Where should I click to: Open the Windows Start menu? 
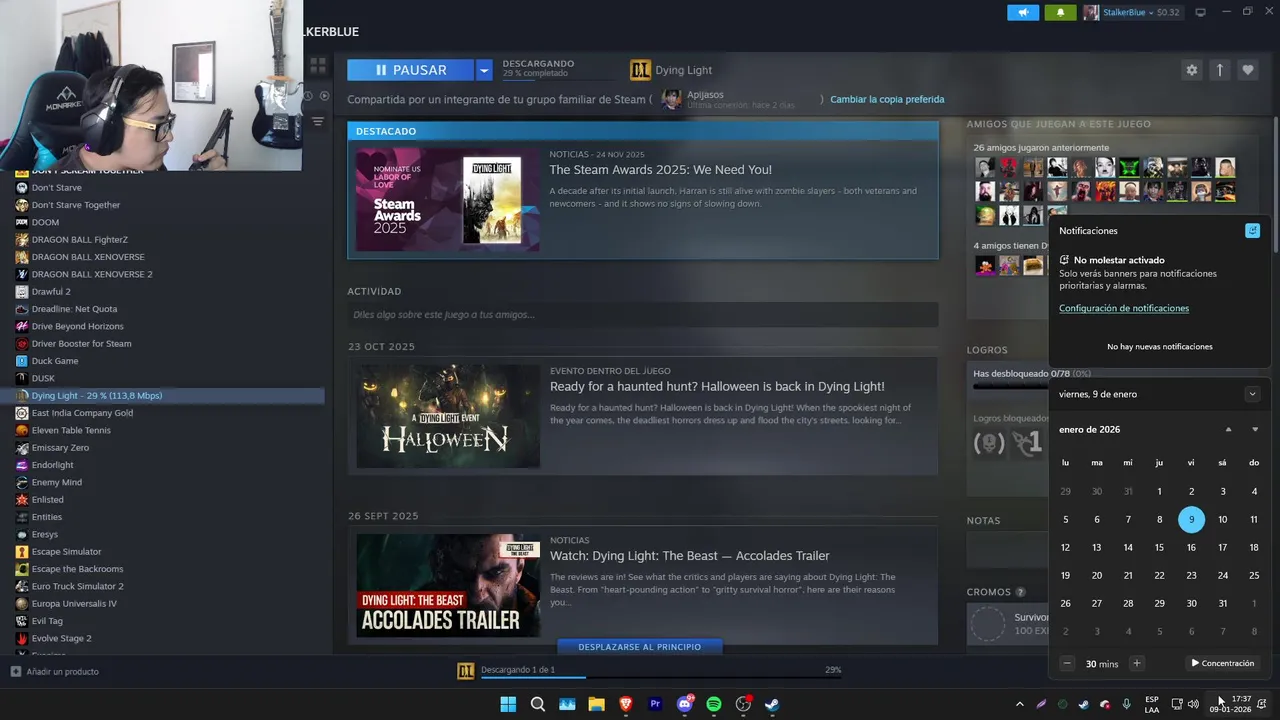pos(508,704)
